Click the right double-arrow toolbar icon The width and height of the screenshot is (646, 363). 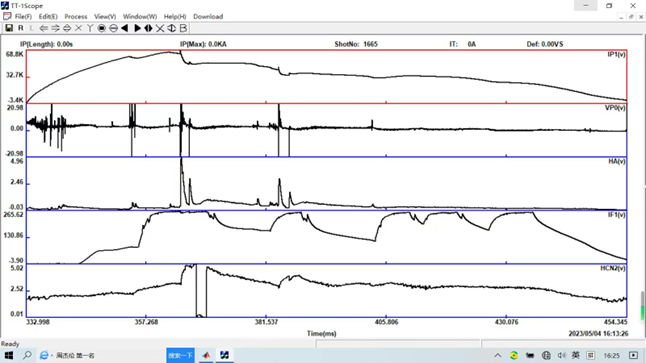(55, 28)
